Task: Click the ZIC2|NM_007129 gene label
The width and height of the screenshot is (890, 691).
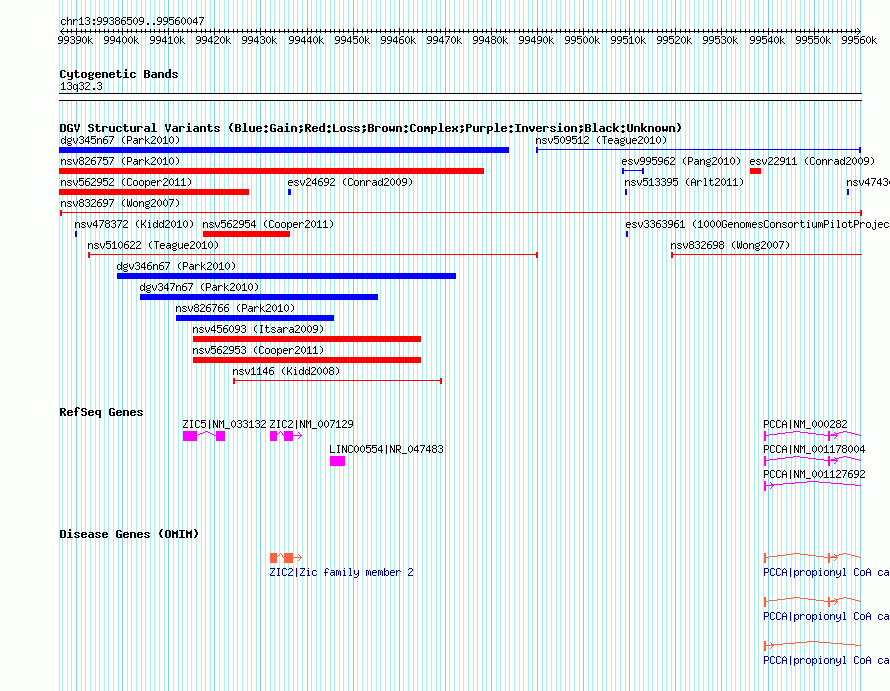Action: (311, 424)
